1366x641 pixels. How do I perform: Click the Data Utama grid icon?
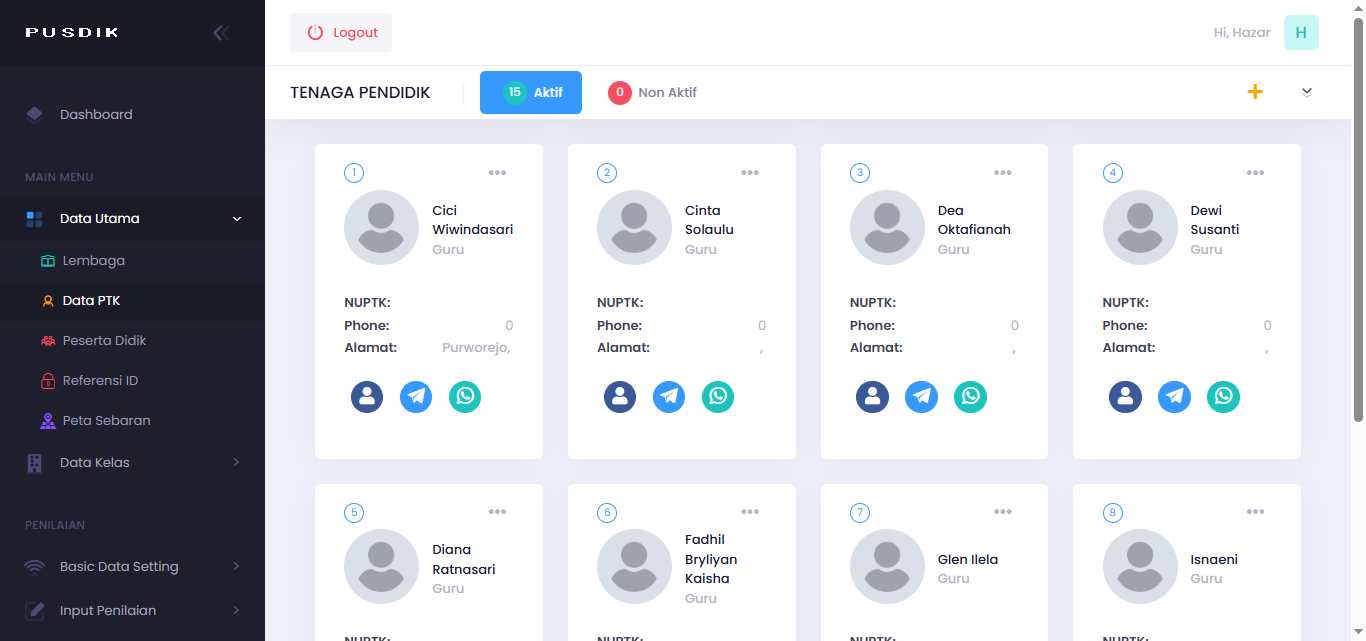click(x=35, y=219)
